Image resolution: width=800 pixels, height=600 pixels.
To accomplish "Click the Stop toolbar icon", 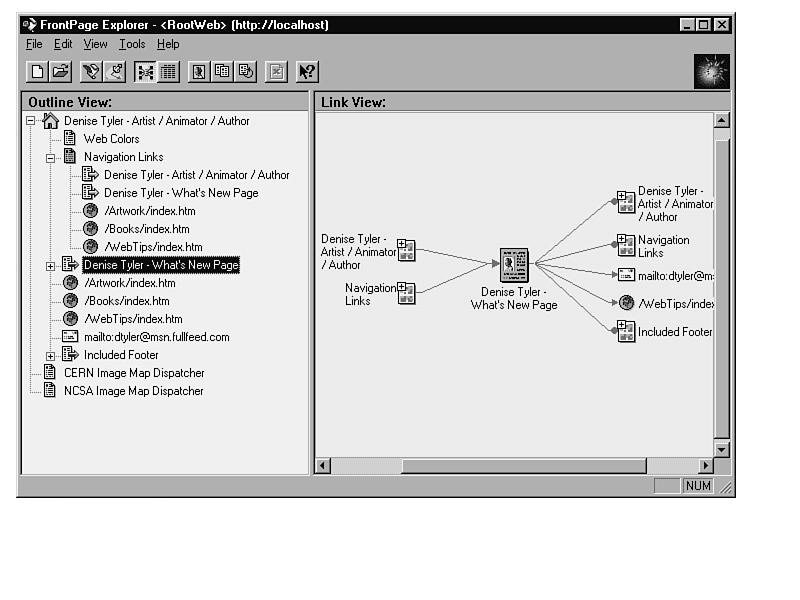I will pos(276,71).
